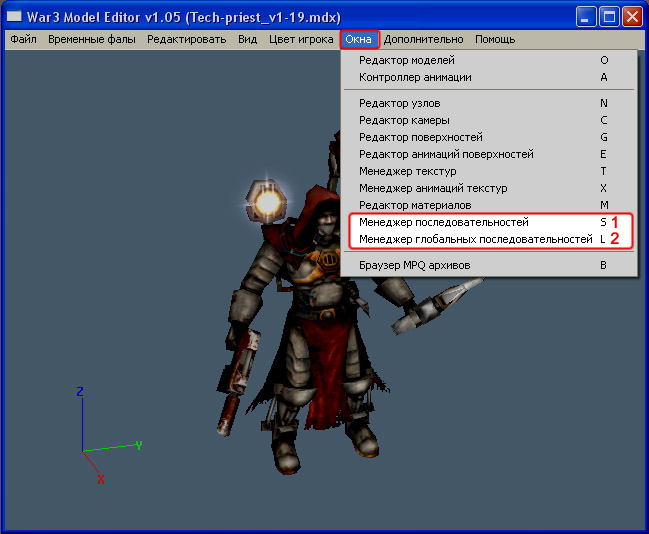Close the open Окна menu
Screen dimensions: 649x534
tap(358, 39)
